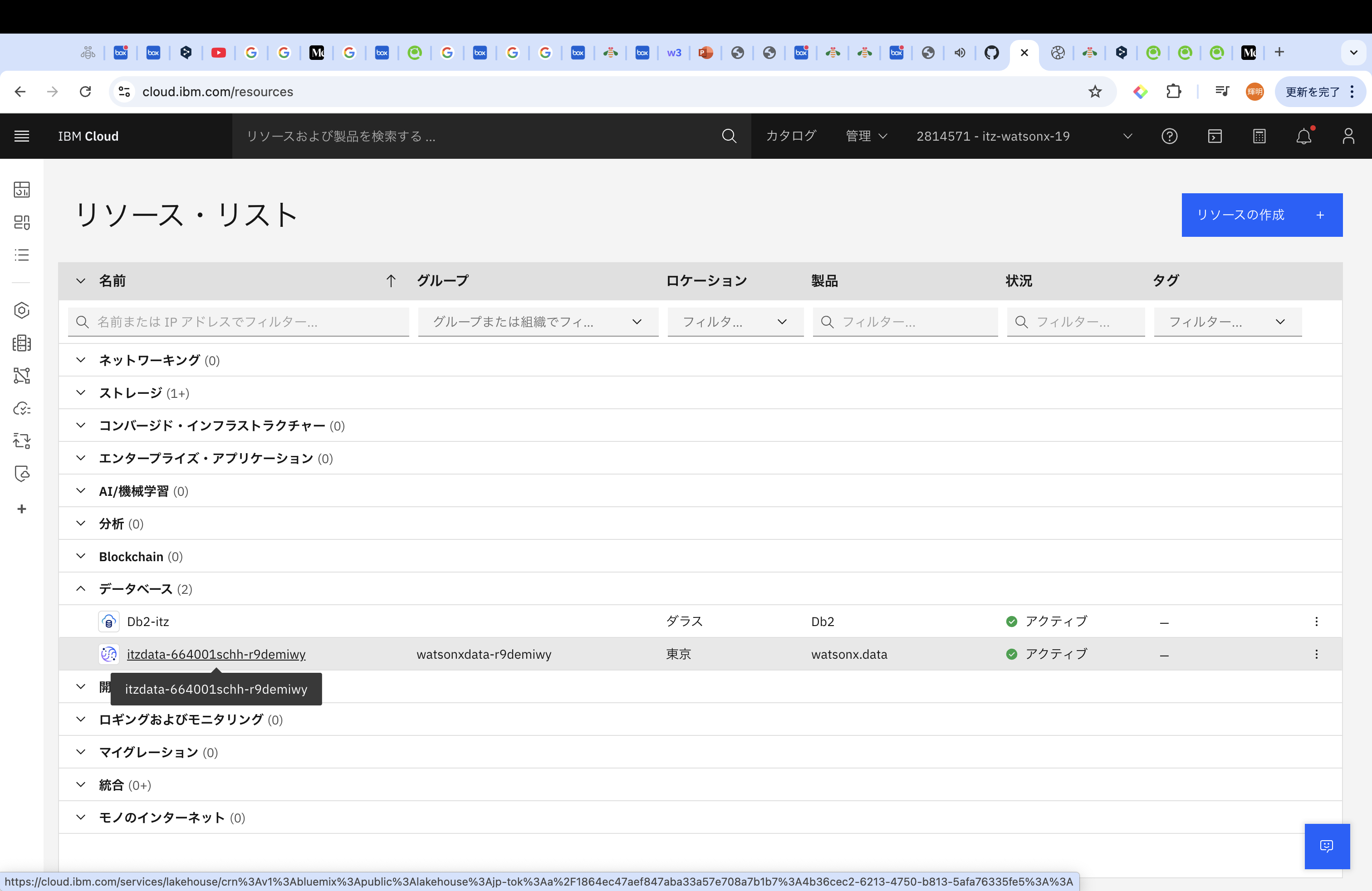The width and height of the screenshot is (1372, 891).
Task: Collapse the データベース category
Action: point(81,589)
